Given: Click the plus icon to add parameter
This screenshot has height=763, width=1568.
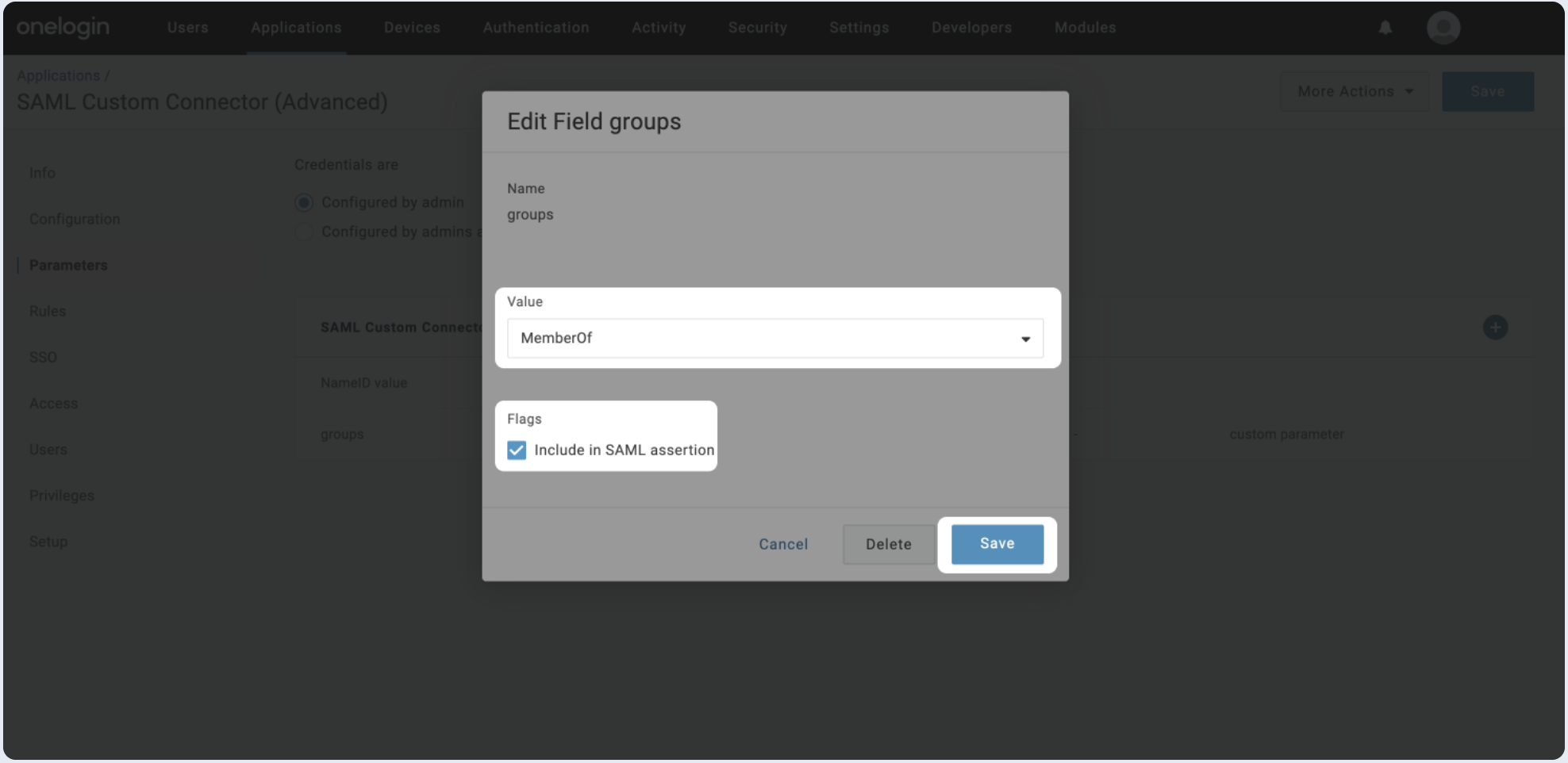Looking at the screenshot, I should 1495,328.
